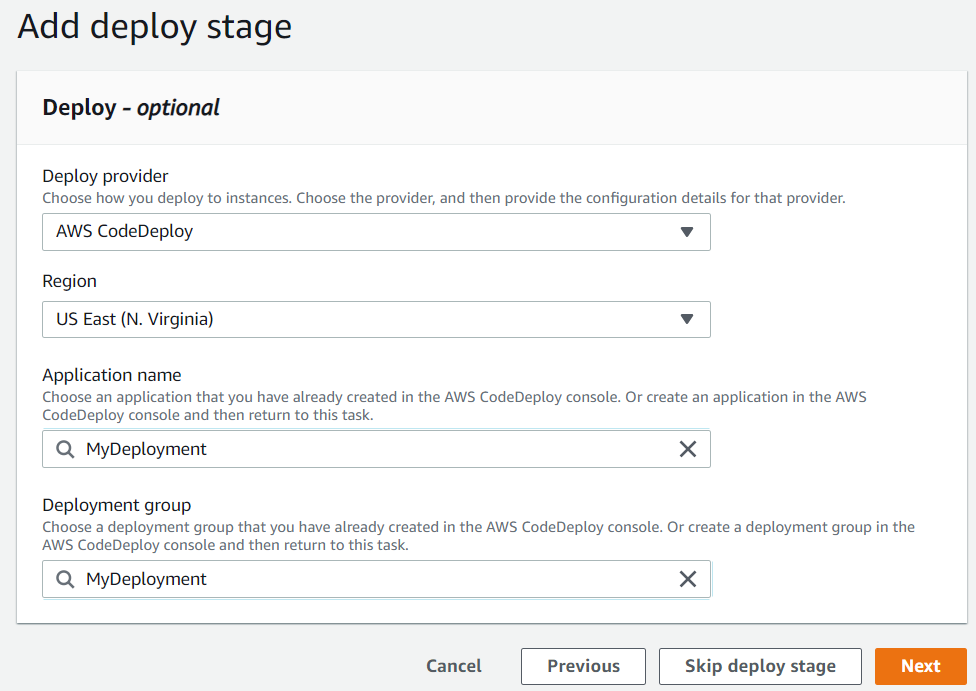Viewport: 976px width, 691px height.
Task: Clear the Application name field with X
Action: pos(687,449)
